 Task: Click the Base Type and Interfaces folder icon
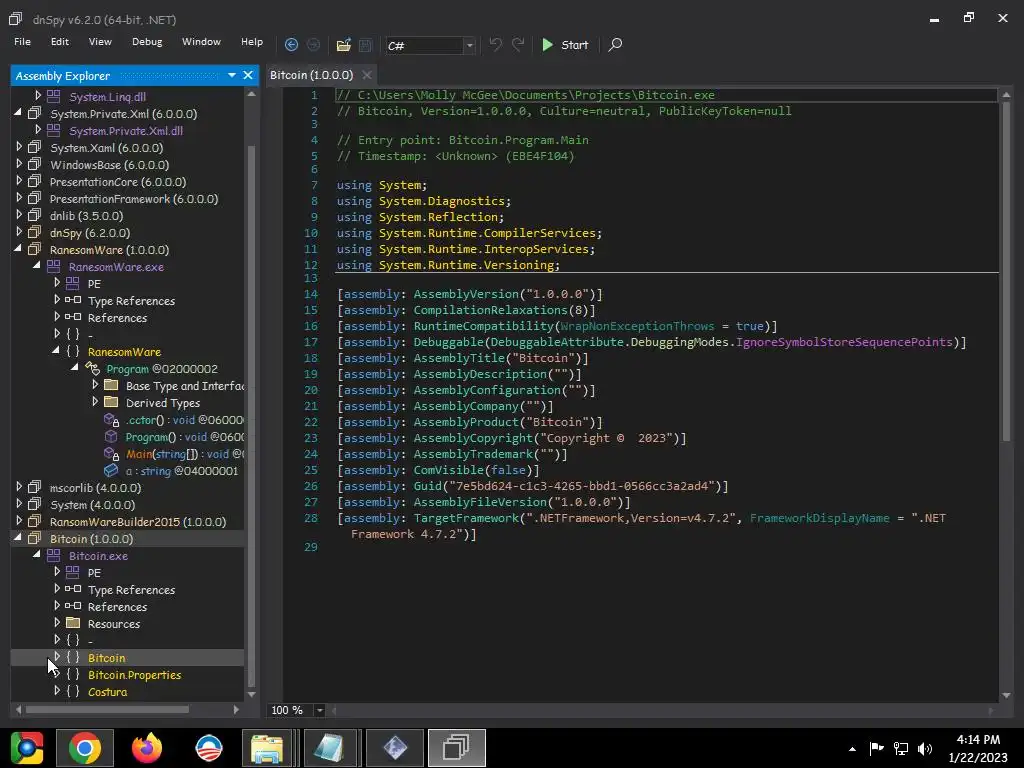point(111,385)
